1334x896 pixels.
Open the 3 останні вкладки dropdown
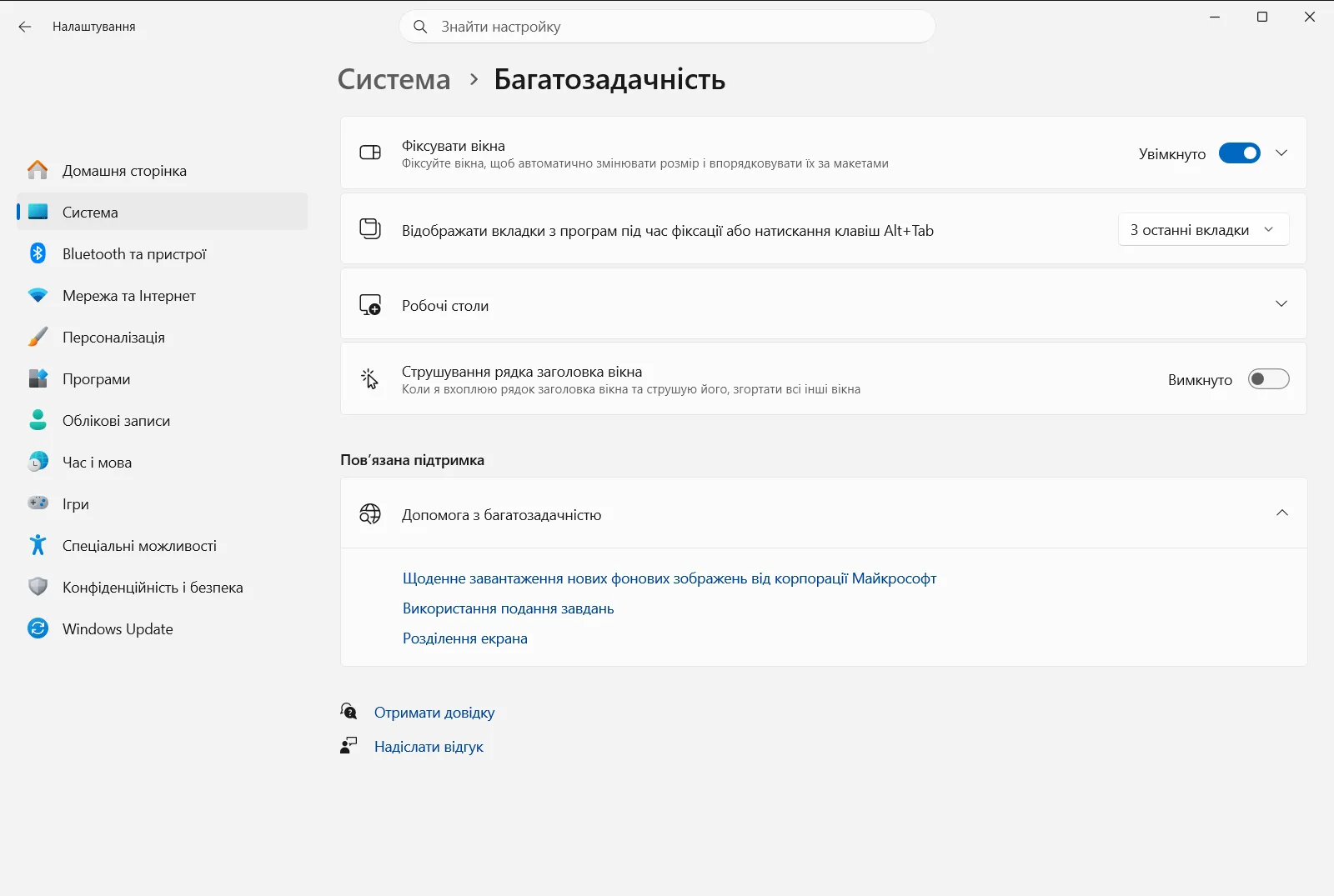(x=1203, y=230)
